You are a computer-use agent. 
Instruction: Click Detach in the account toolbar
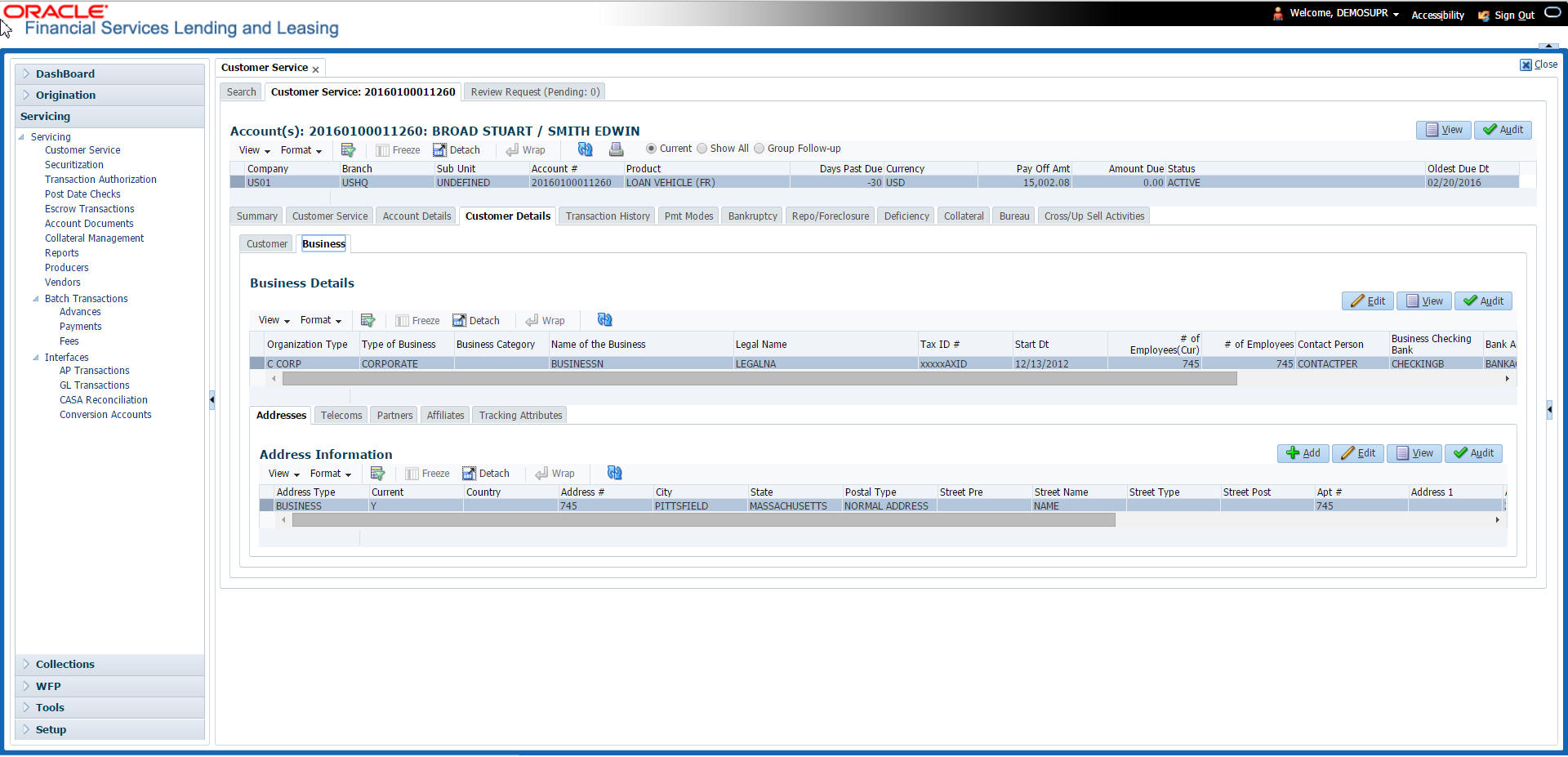pos(457,150)
